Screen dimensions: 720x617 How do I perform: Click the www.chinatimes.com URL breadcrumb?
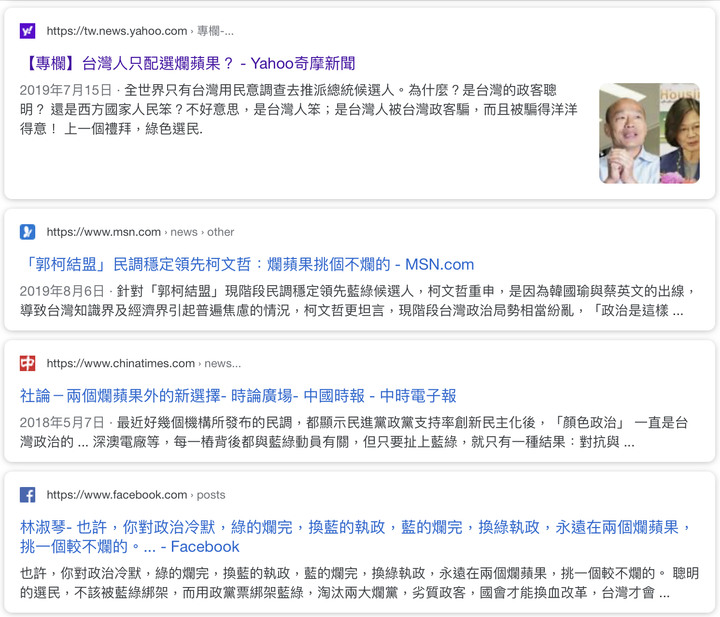(x=144, y=363)
